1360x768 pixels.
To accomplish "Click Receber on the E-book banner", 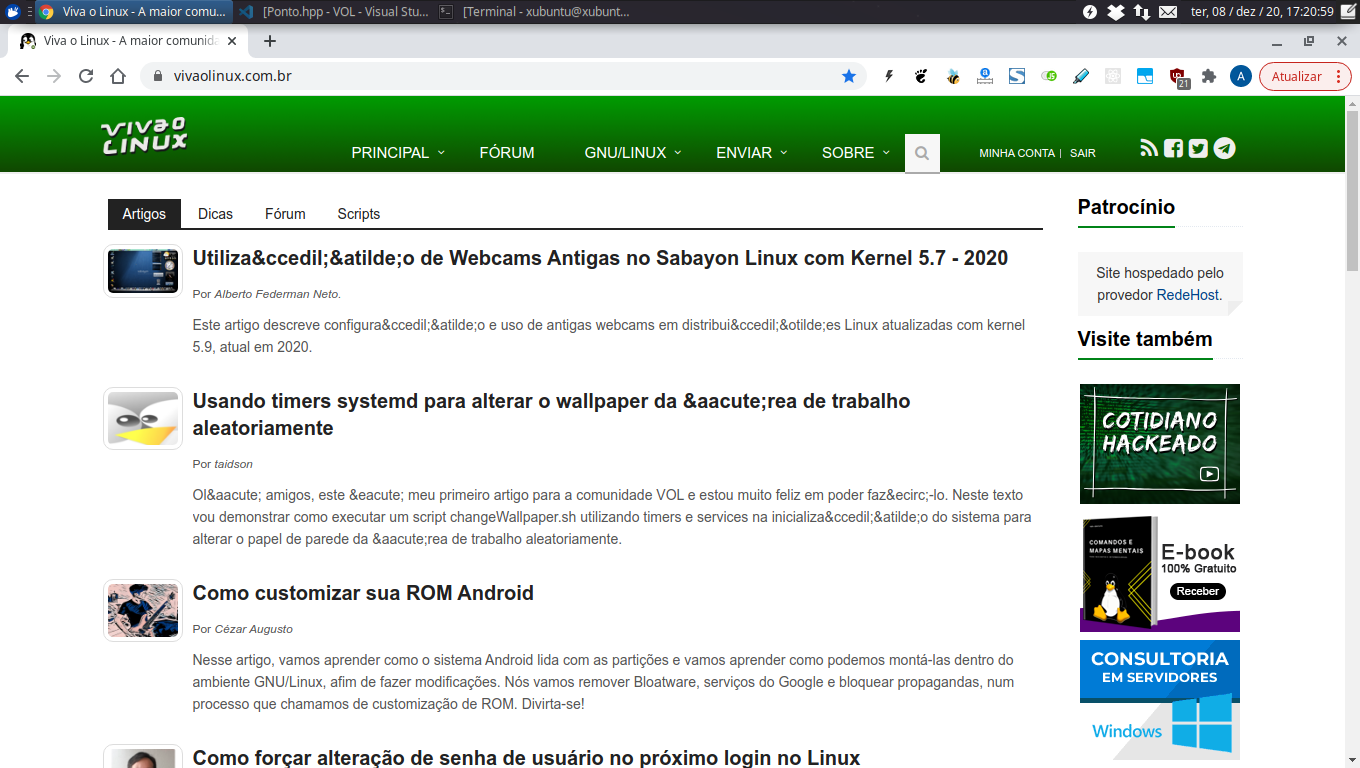I will [1197, 591].
